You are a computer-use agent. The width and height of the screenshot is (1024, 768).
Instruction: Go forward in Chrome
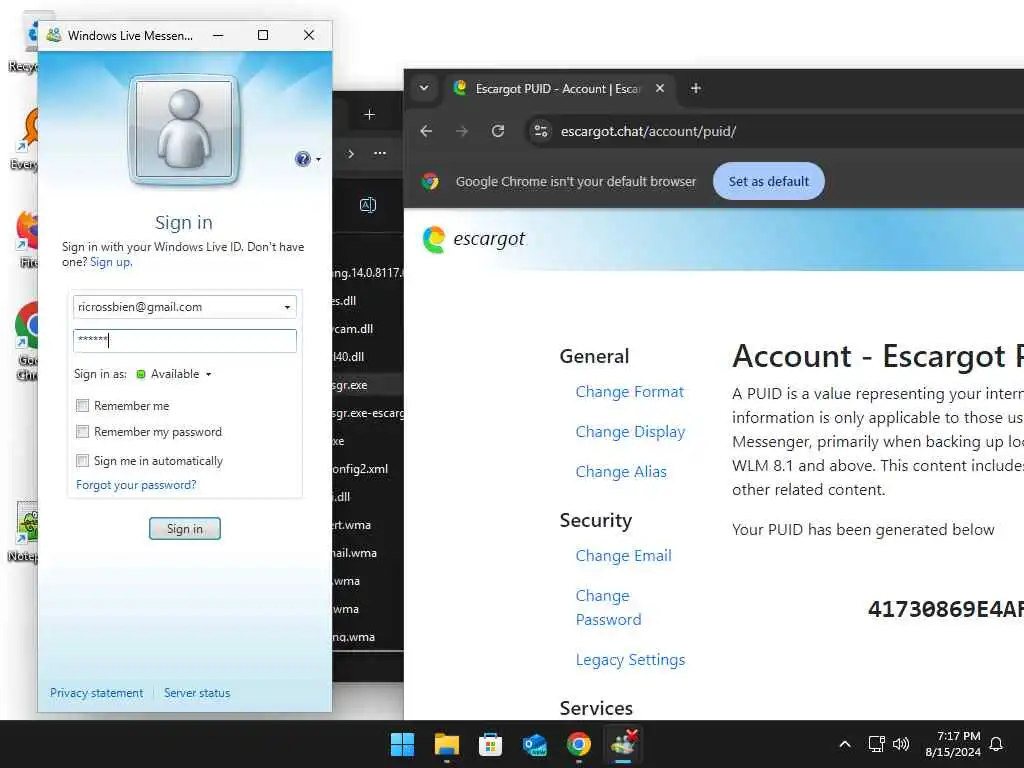[x=462, y=131]
